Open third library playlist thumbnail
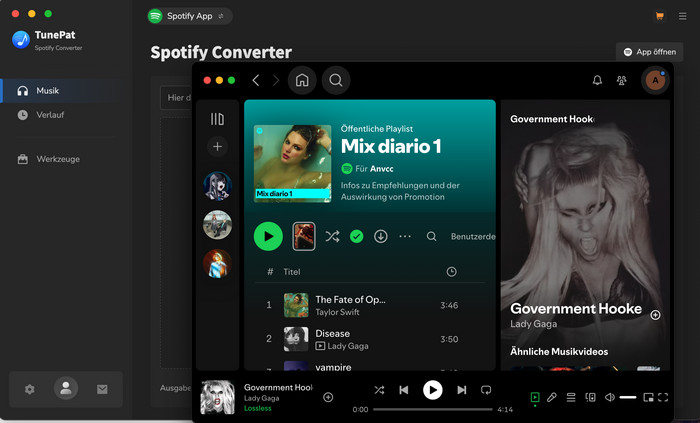 217,263
